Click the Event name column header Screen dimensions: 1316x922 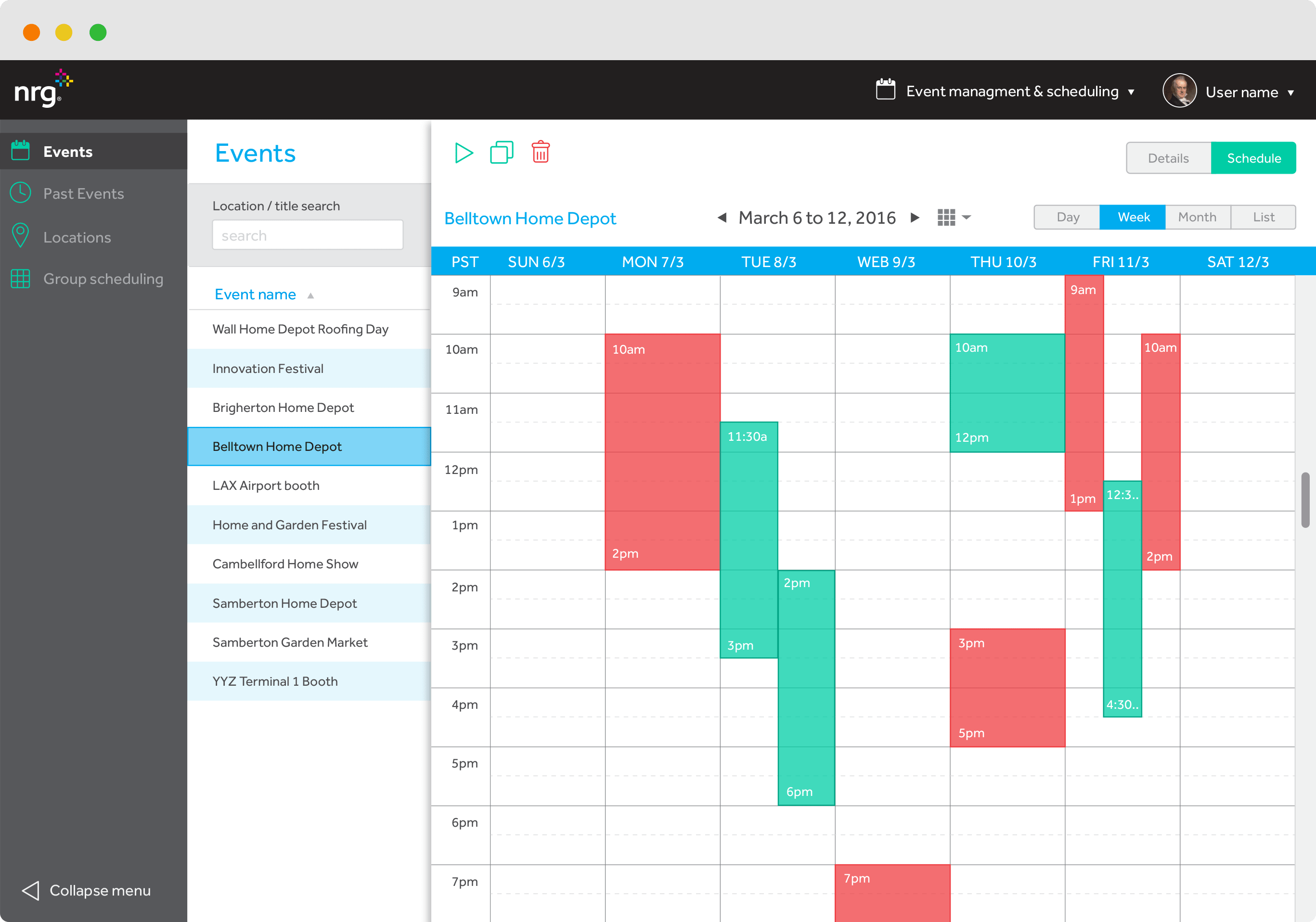255,295
